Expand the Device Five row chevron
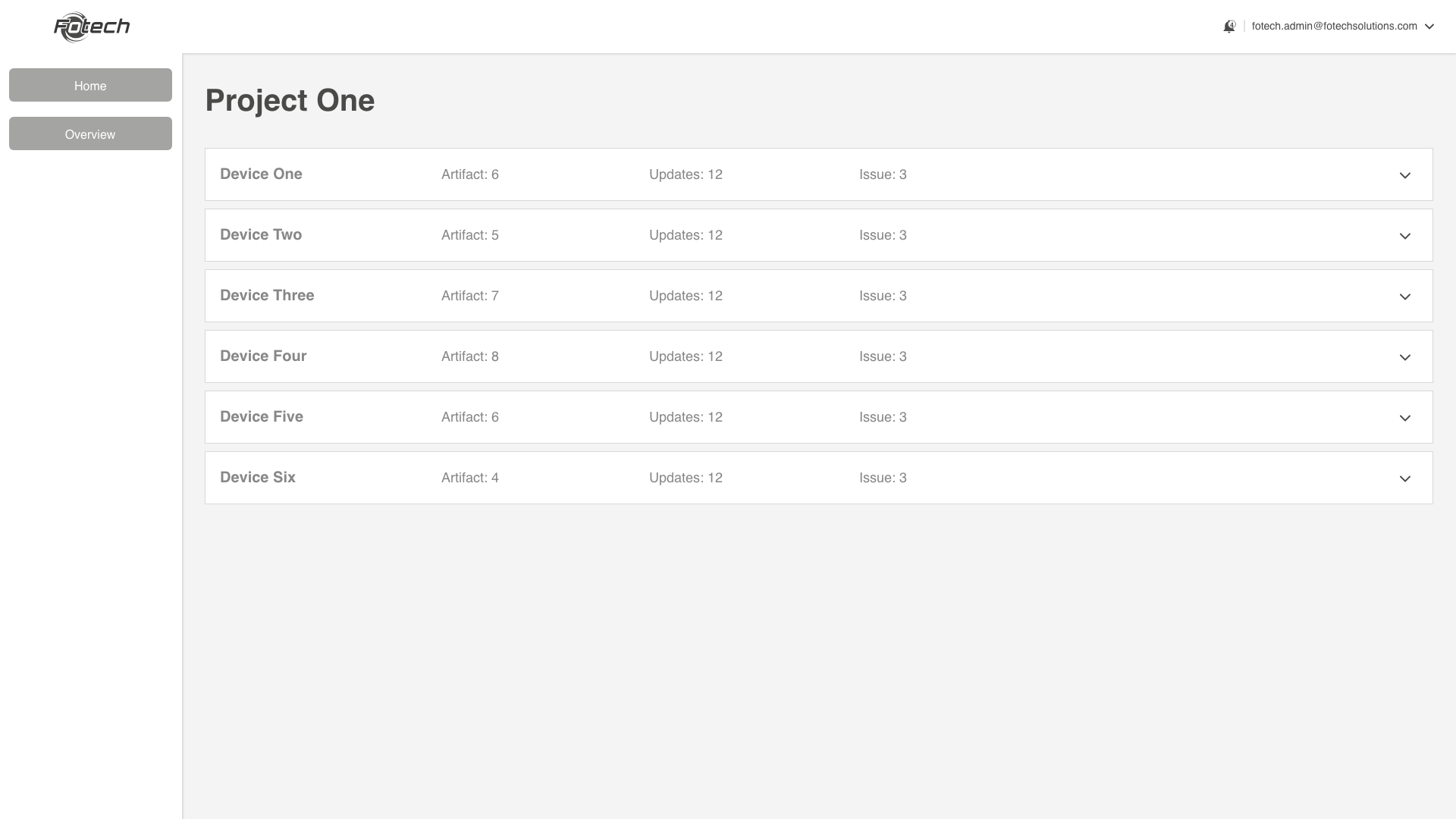The height and width of the screenshot is (819, 1456). tap(1404, 418)
